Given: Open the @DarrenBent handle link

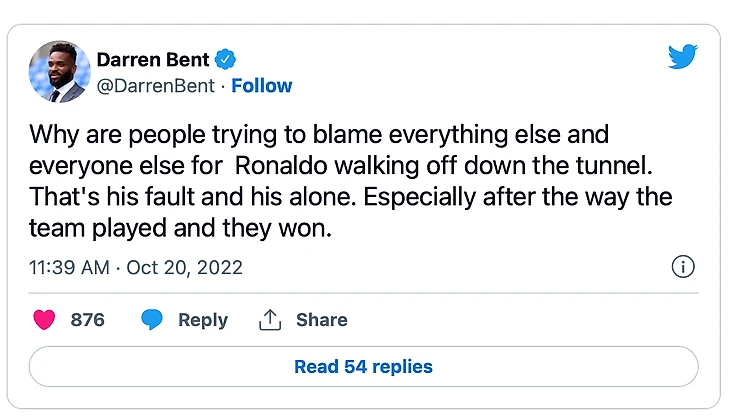Looking at the screenshot, I should [x=155, y=86].
